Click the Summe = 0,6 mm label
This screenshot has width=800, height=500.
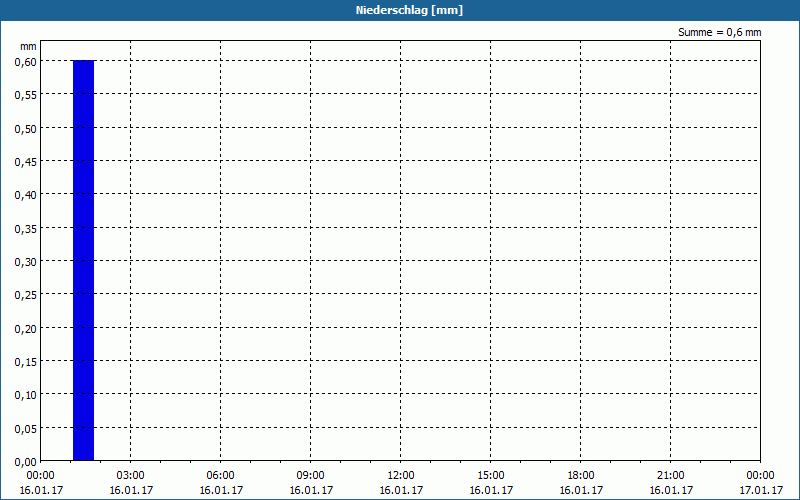[x=719, y=32]
